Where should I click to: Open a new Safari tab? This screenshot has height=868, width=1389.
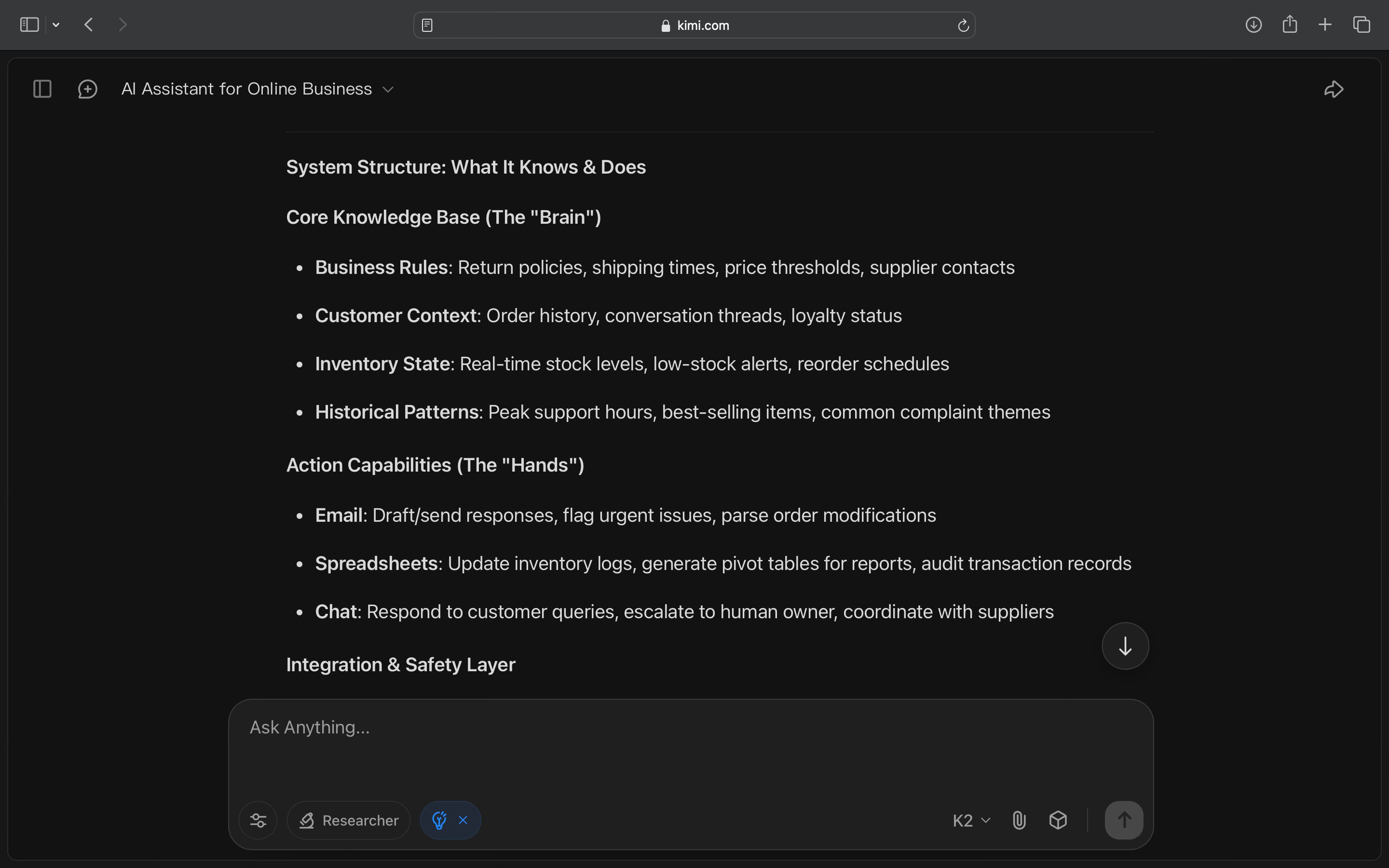(1325, 25)
